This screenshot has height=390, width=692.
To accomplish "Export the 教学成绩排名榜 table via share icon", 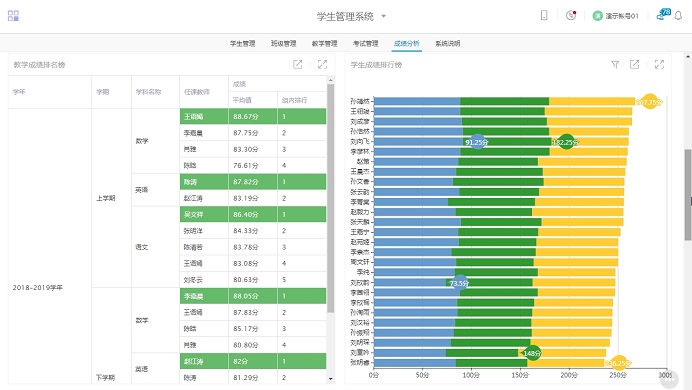I will [x=297, y=64].
